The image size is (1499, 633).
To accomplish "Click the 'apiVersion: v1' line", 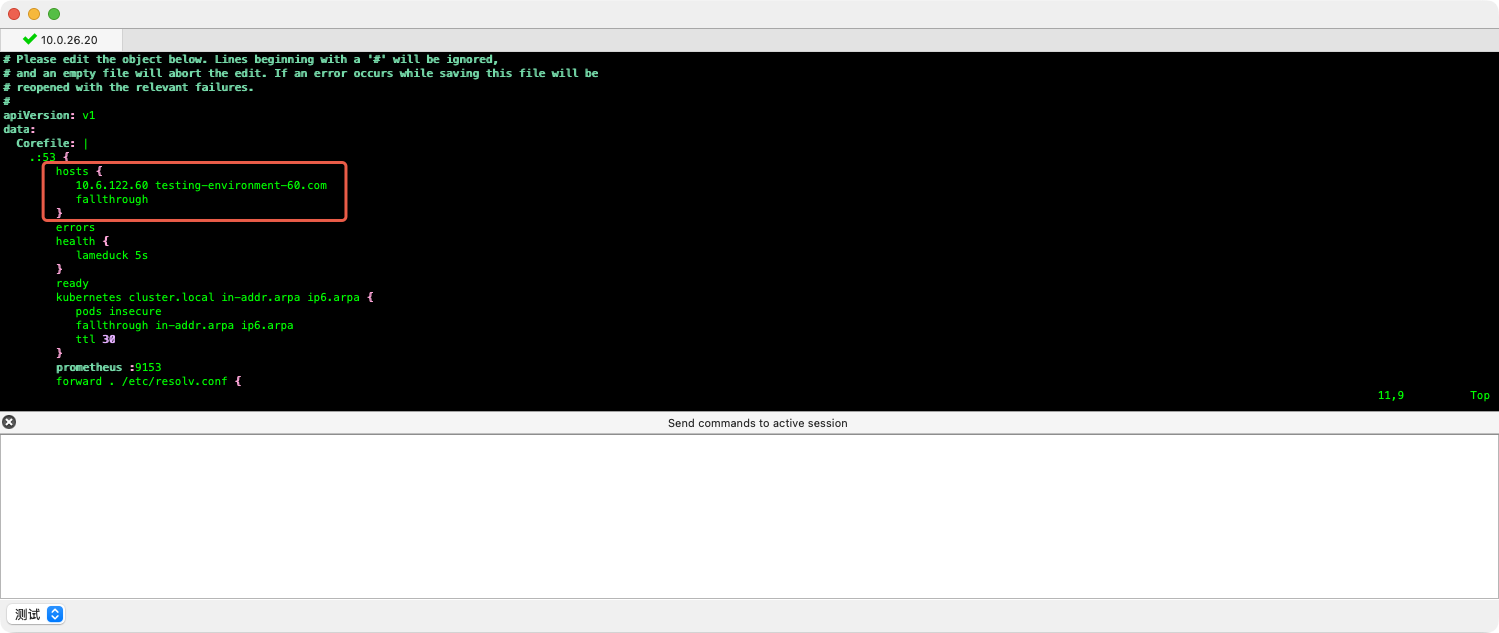I will pyautogui.click(x=49, y=115).
